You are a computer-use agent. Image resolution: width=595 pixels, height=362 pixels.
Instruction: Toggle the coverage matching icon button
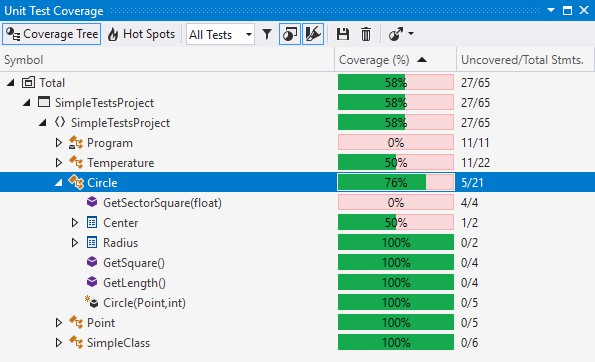tap(290, 35)
